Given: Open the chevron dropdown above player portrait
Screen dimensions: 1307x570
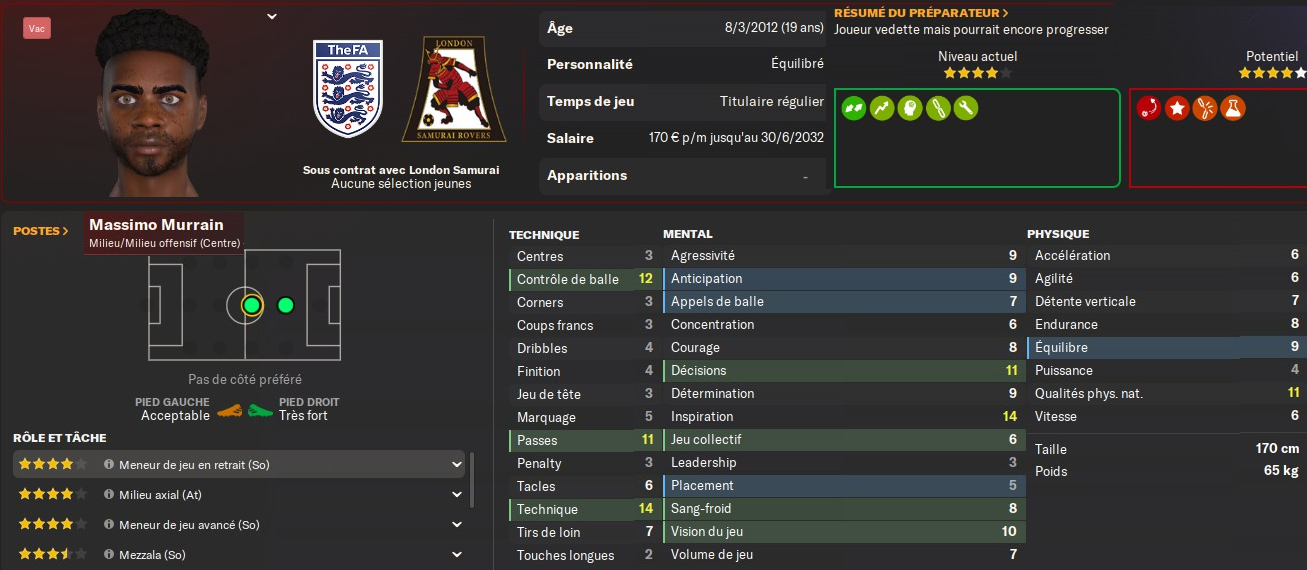Looking at the screenshot, I should (271, 16).
